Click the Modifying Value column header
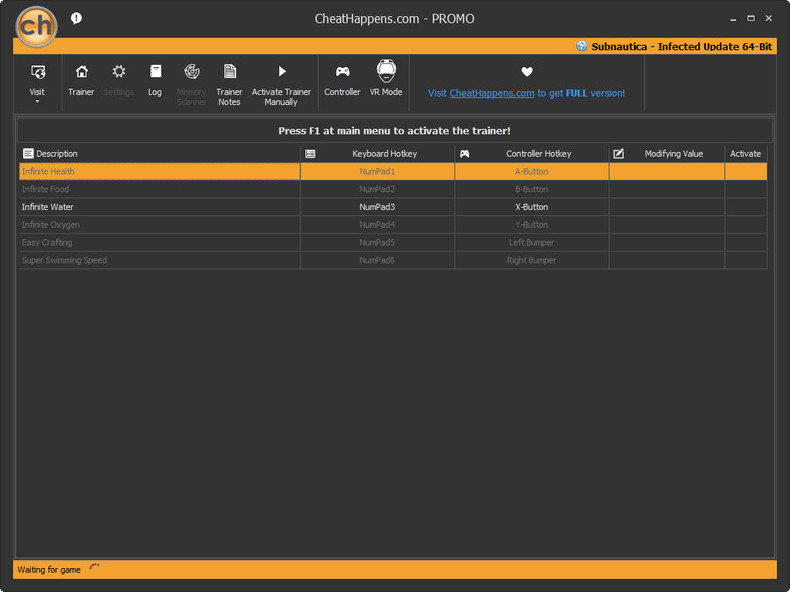 point(667,154)
